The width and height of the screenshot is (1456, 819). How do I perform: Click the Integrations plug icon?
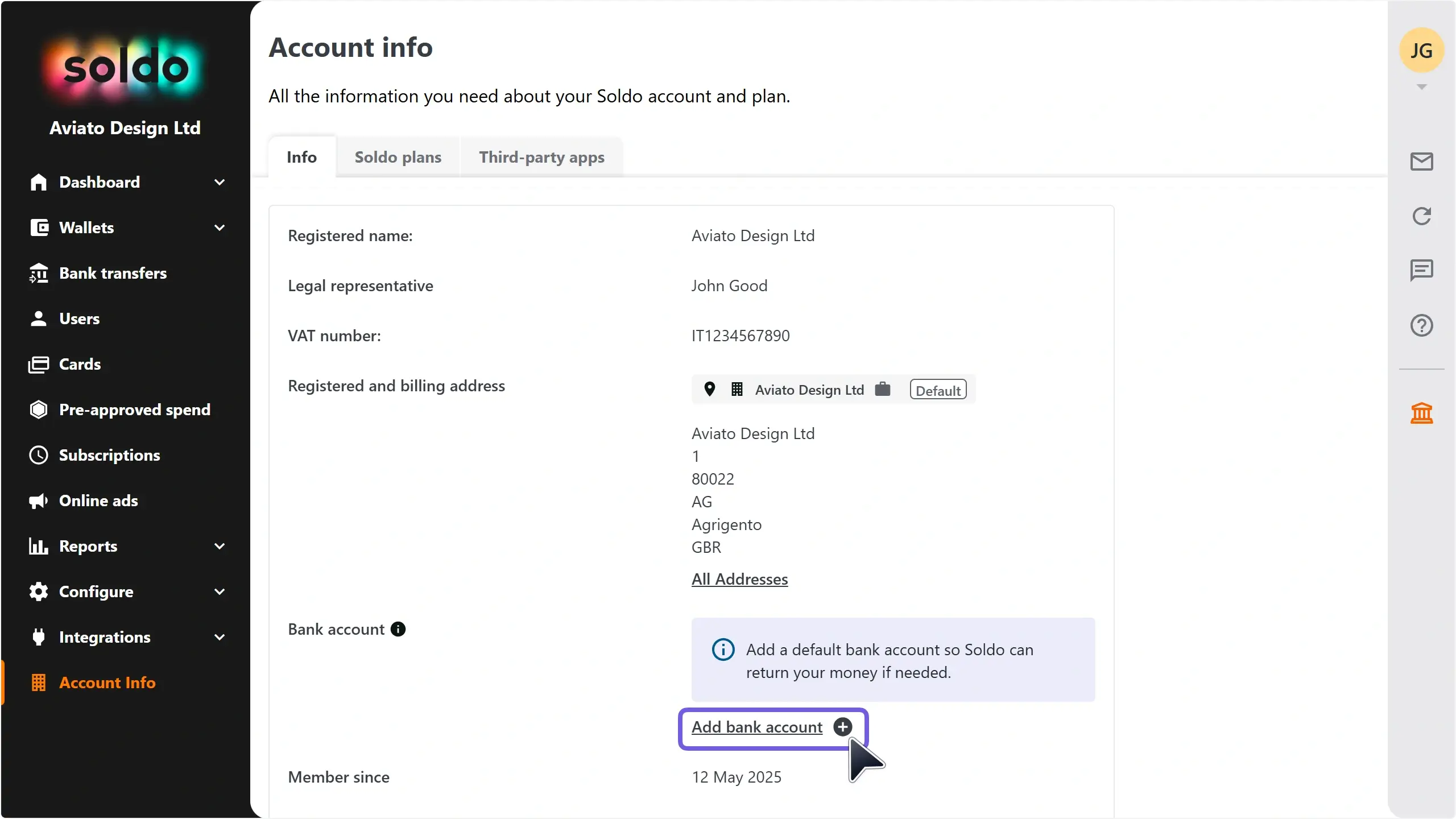(x=39, y=637)
